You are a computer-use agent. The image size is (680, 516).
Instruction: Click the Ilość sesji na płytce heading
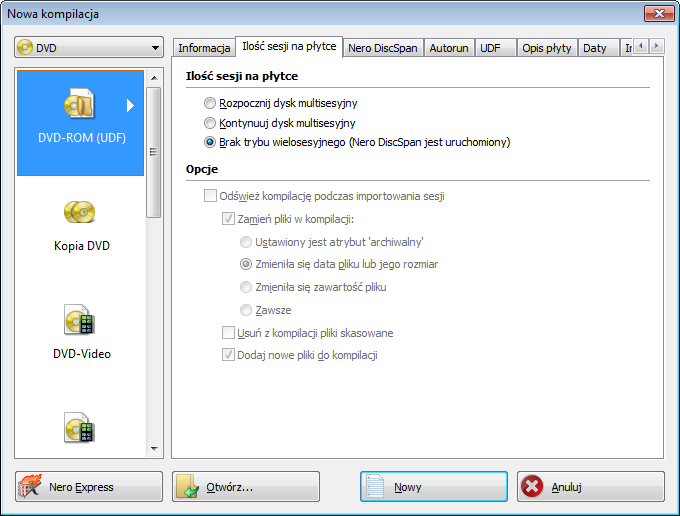tap(242, 76)
